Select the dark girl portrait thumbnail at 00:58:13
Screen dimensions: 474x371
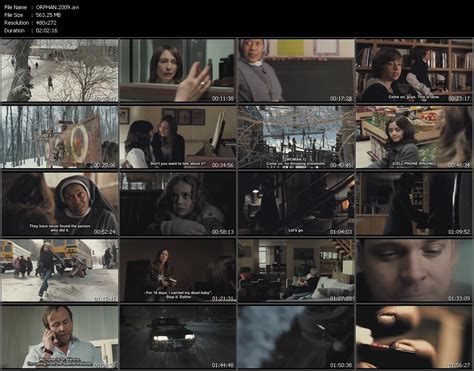point(177,204)
